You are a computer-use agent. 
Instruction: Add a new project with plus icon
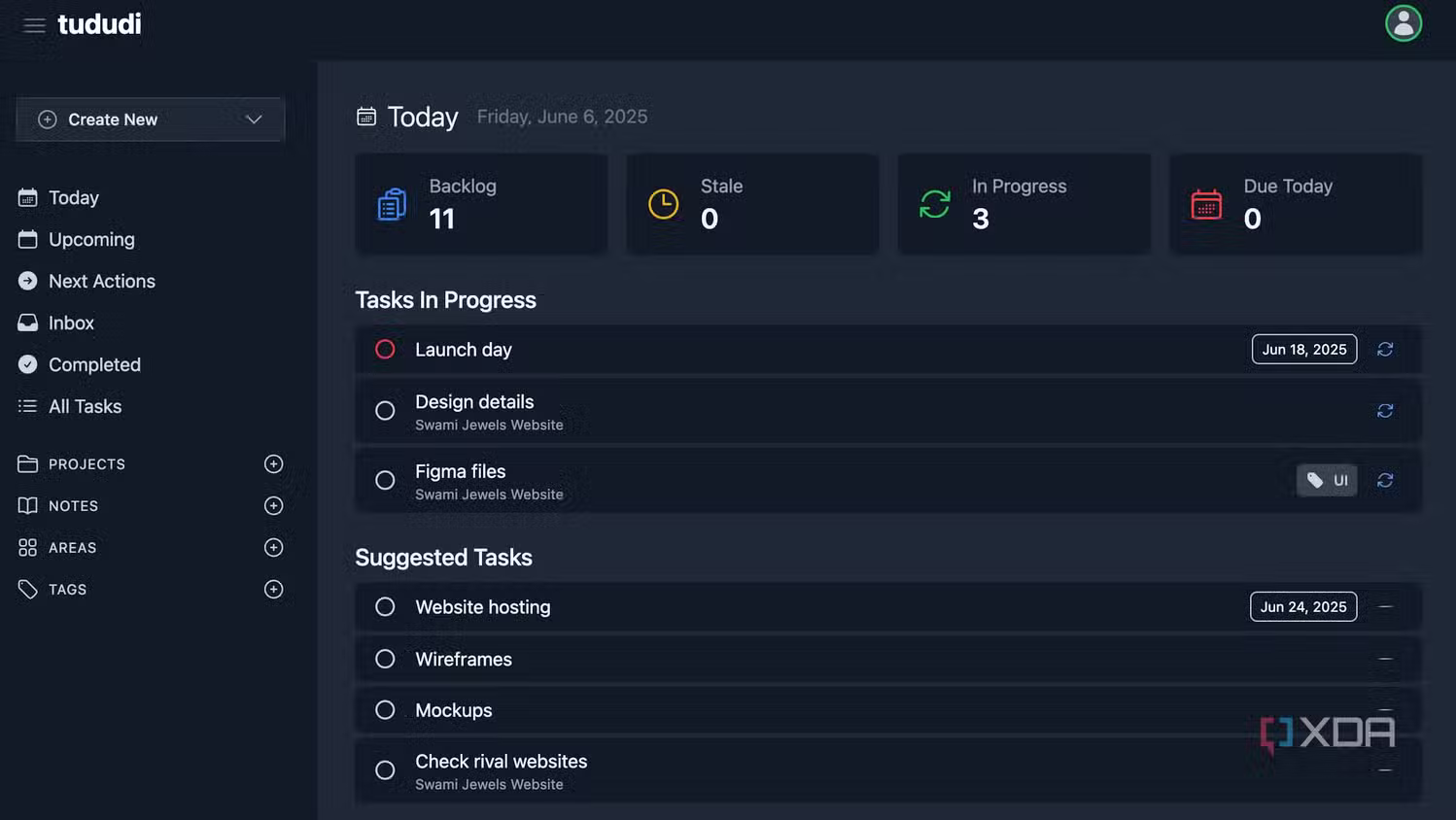pyautogui.click(x=273, y=464)
